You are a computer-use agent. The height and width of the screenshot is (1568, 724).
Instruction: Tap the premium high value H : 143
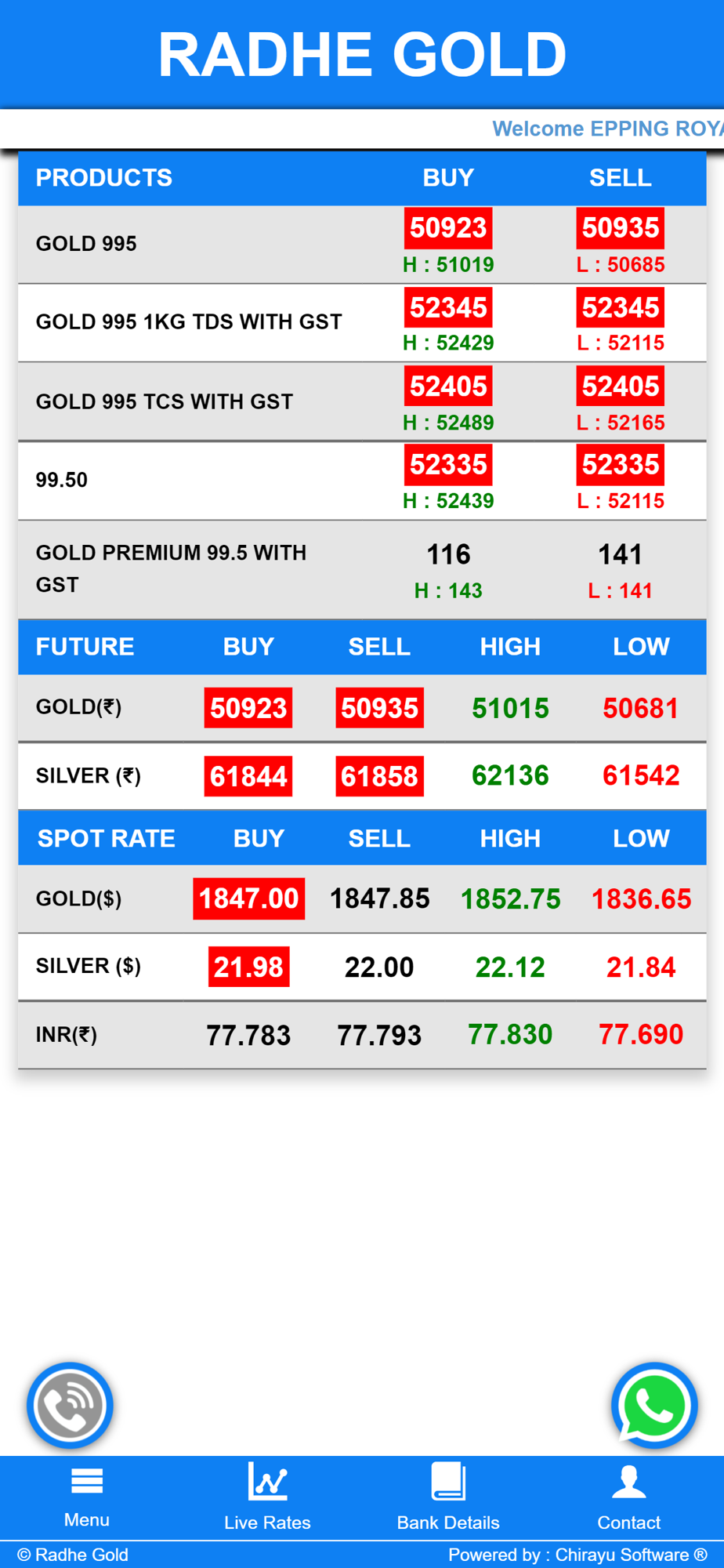[x=448, y=590]
